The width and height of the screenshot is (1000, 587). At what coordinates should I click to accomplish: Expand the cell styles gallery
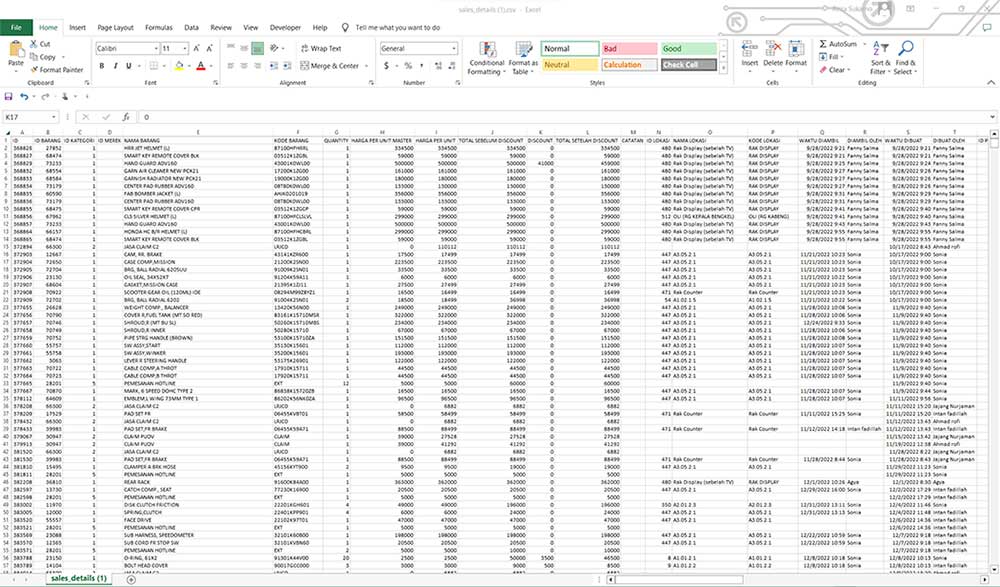tap(723, 68)
